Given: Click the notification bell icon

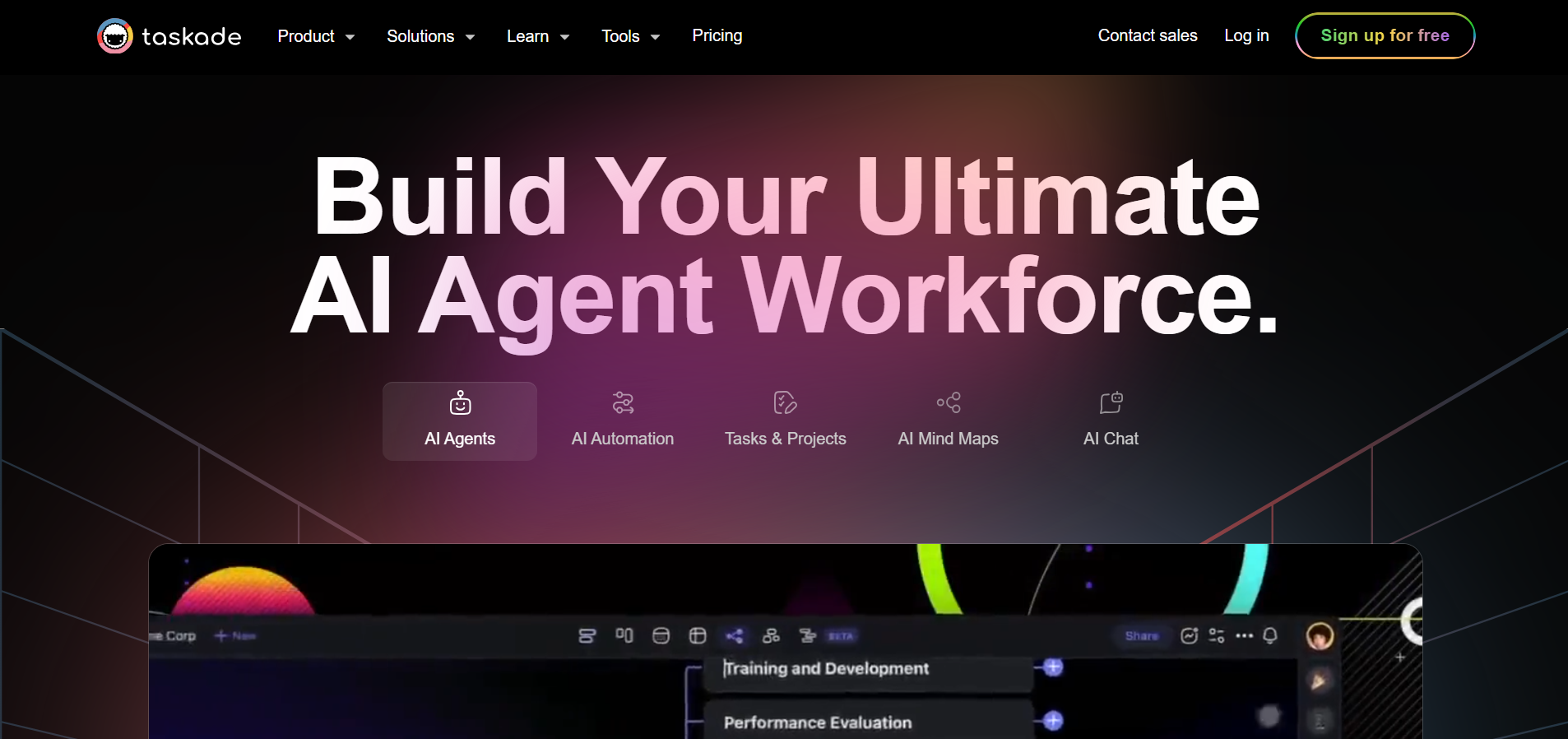Looking at the screenshot, I should 1270,636.
